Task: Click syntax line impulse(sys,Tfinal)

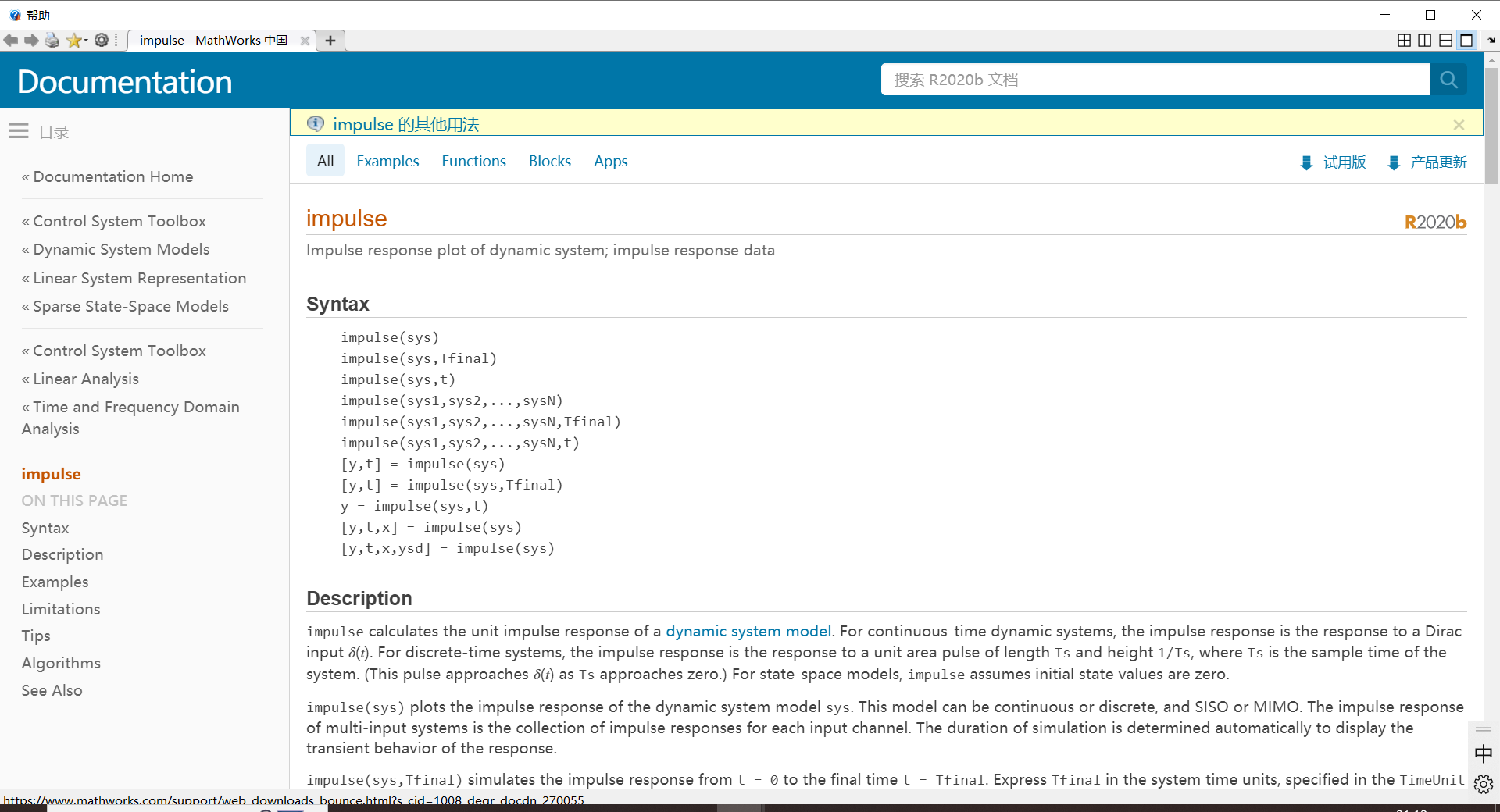Action: coord(419,358)
